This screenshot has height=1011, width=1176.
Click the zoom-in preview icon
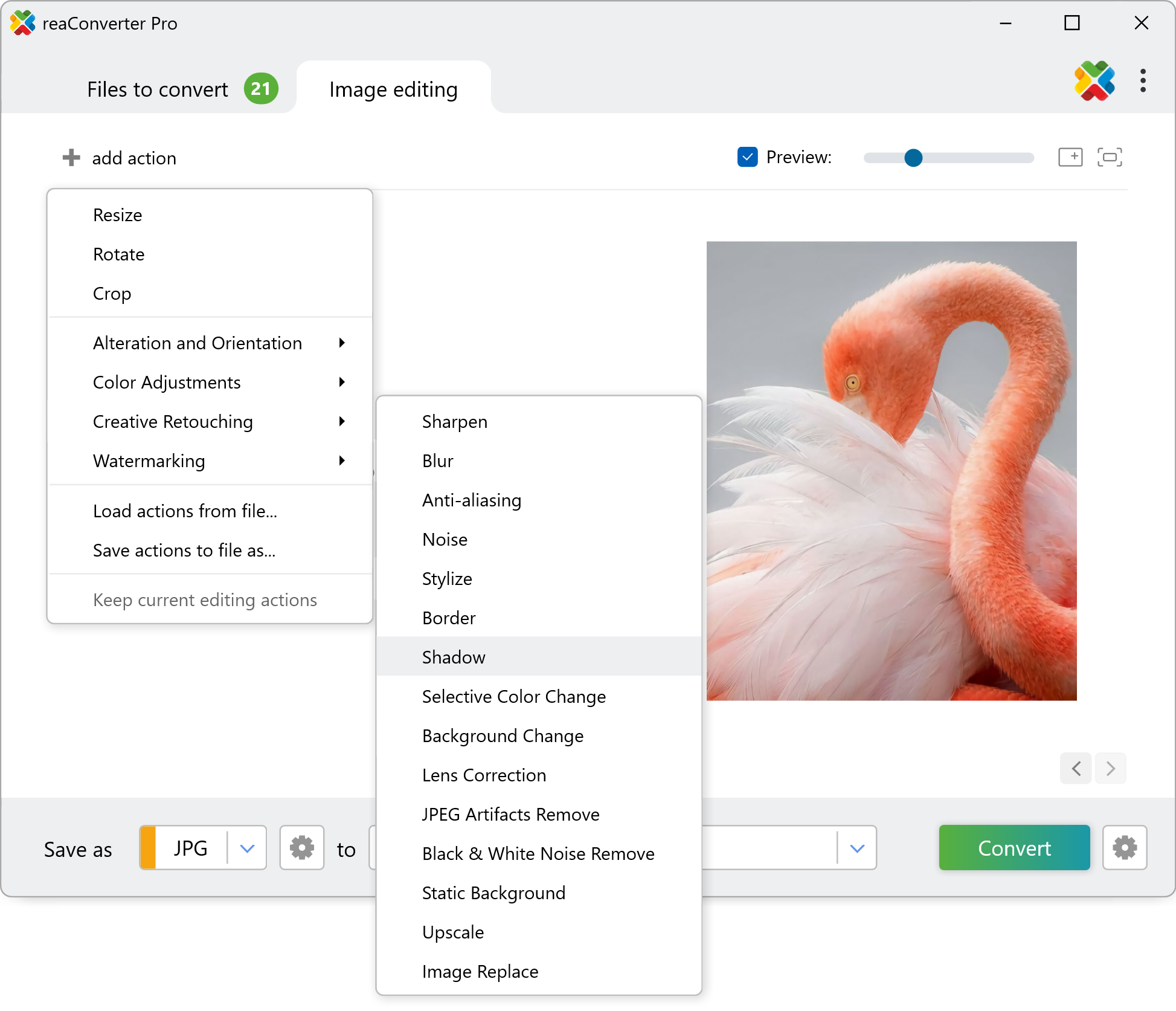[1070, 157]
